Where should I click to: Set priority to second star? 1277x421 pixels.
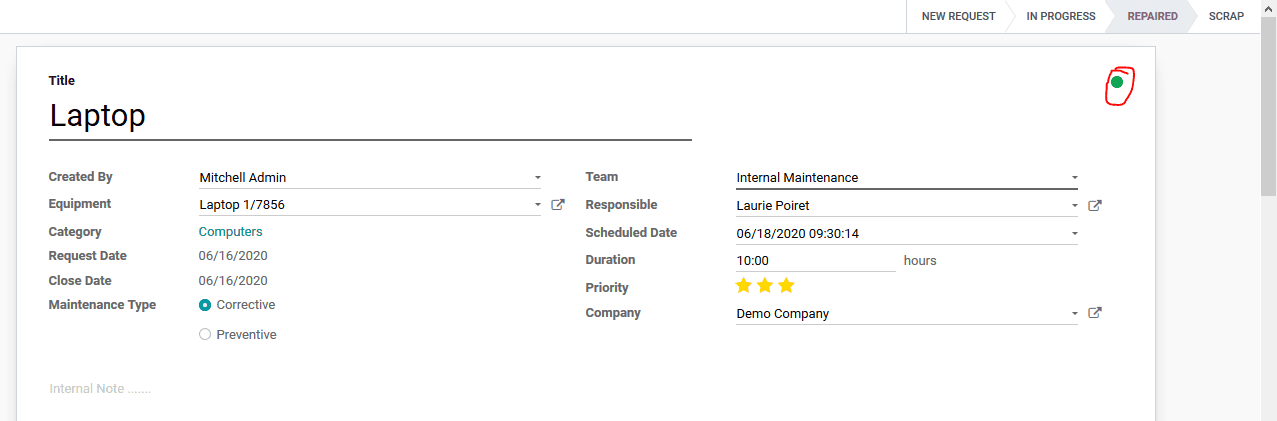click(x=765, y=286)
